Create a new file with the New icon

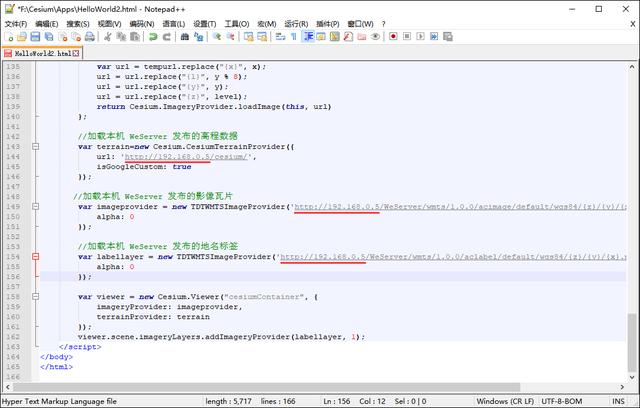tap(9, 37)
